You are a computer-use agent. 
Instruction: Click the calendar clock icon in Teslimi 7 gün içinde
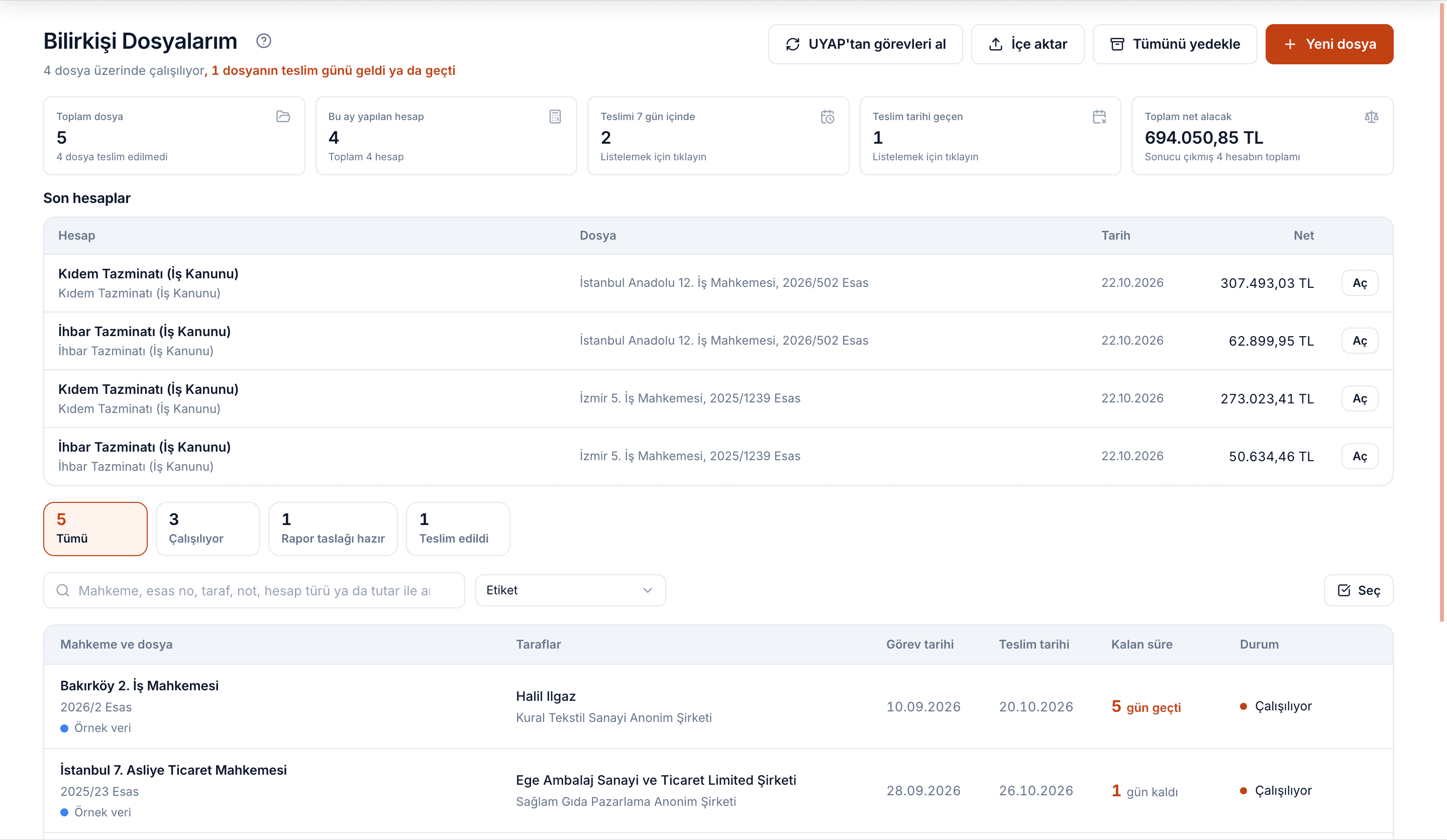[828, 117]
